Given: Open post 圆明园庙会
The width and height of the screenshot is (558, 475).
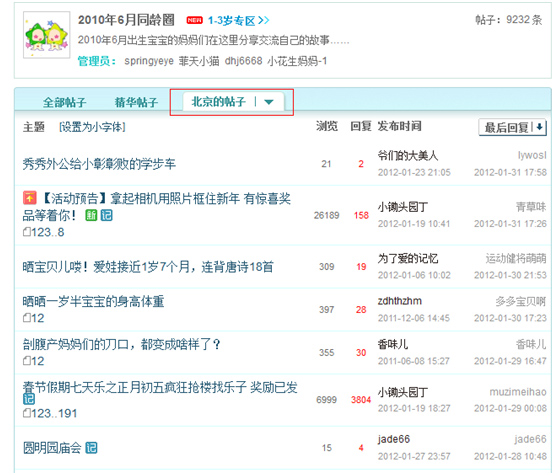Looking at the screenshot, I should 52,448.
